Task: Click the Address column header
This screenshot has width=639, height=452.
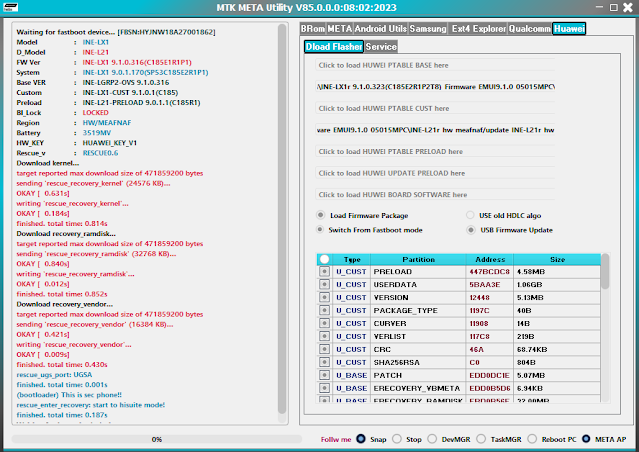Action: [x=490, y=259]
